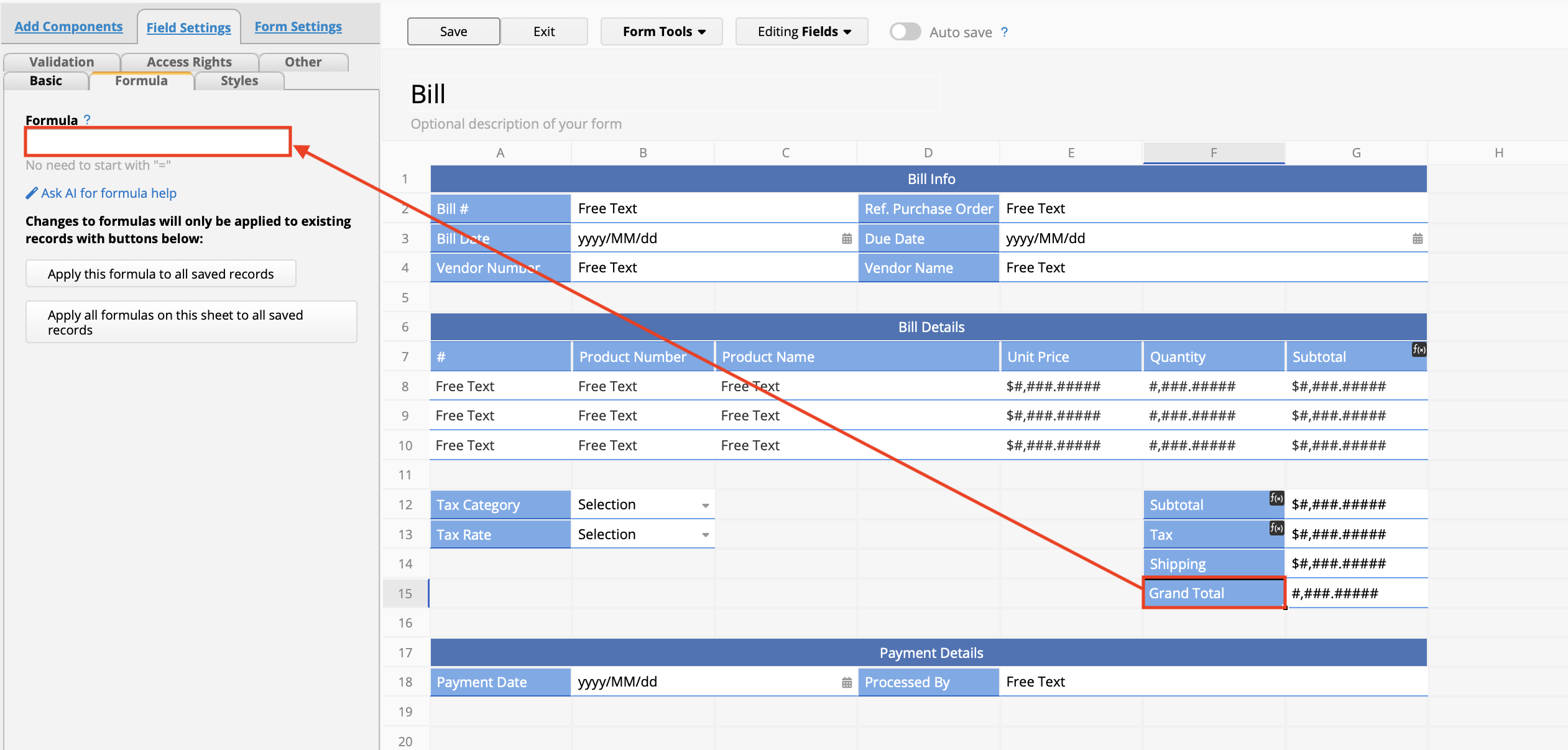Select row 8 header
The height and width of the screenshot is (750, 1568).
pos(405,386)
